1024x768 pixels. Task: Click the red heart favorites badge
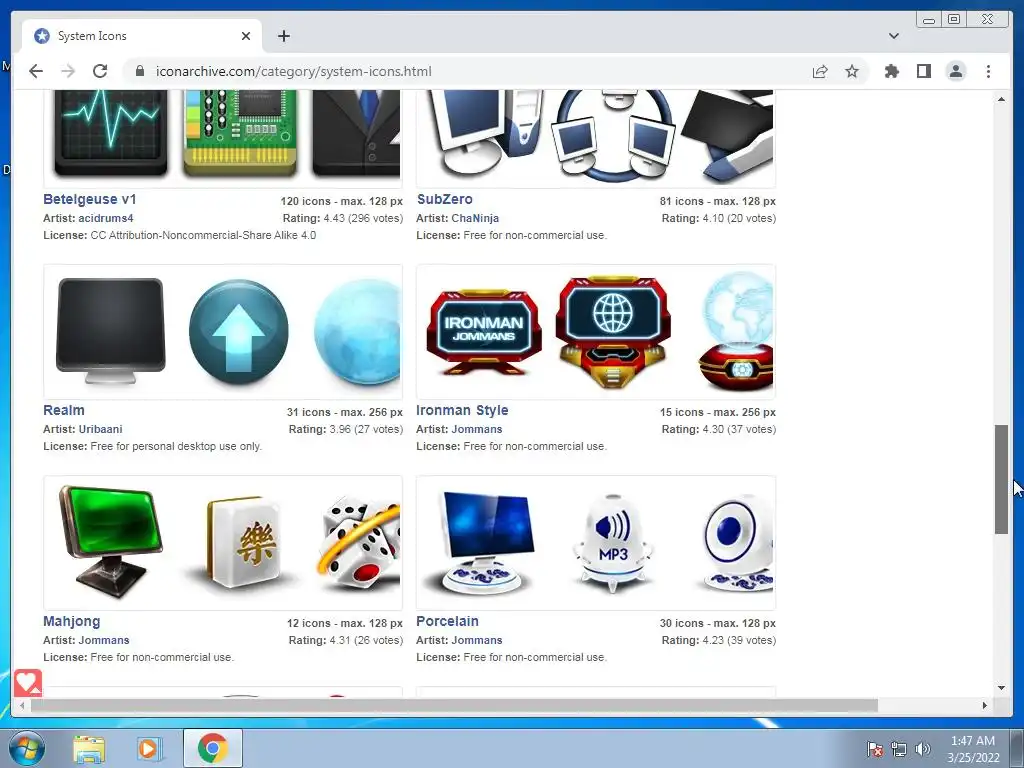(x=27, y=683)
